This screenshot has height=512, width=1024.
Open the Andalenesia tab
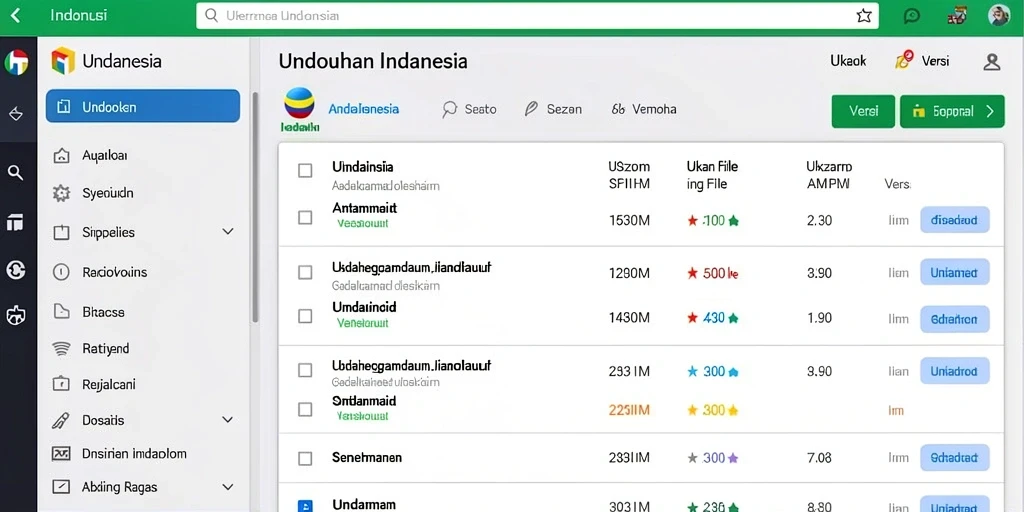[x=364, y=109]
